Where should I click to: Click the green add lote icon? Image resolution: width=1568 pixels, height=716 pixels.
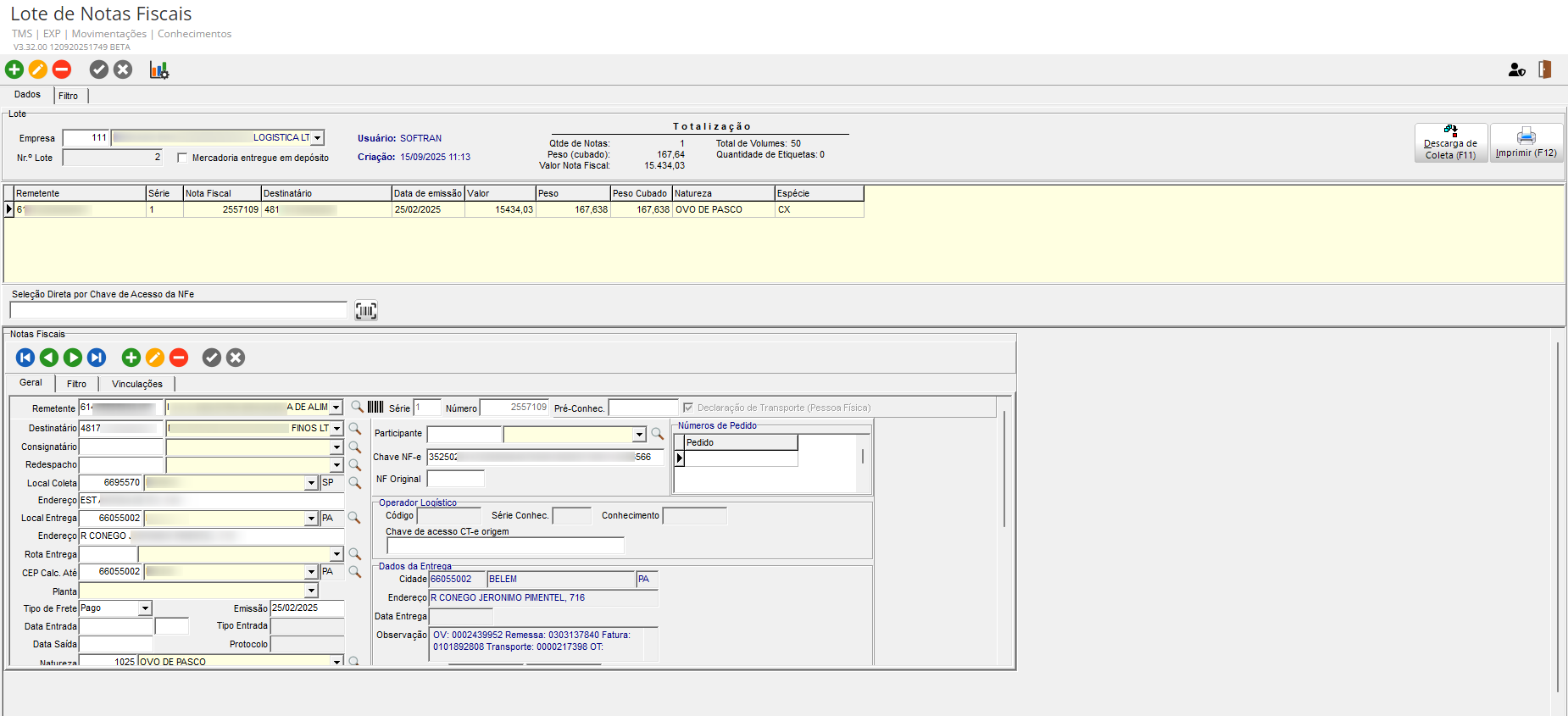(14, 69)
